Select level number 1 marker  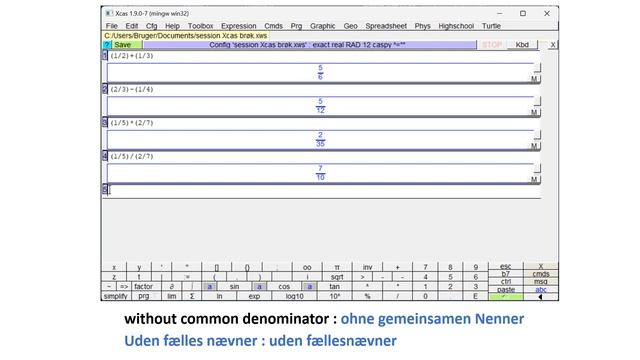[105, 56]
